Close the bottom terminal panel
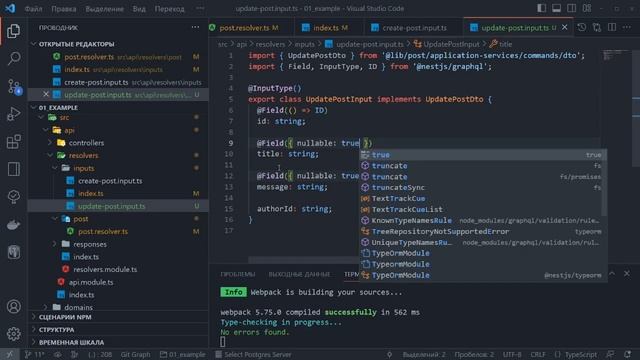640x360 pixels. [x=627, y=273]
